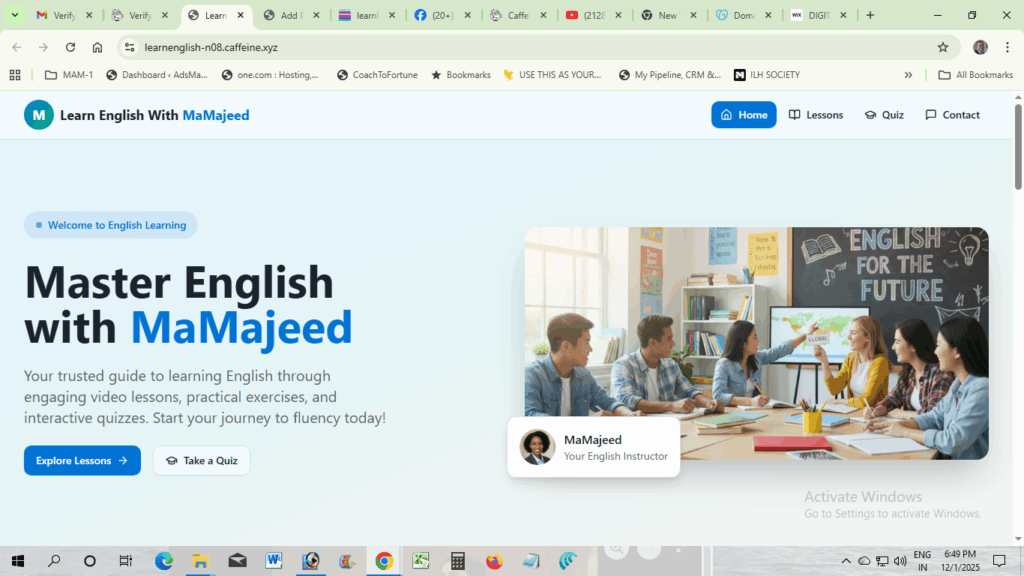Click the Explore Lessons button
Viewport: 1024px width, 576px height.
point(82,460)
